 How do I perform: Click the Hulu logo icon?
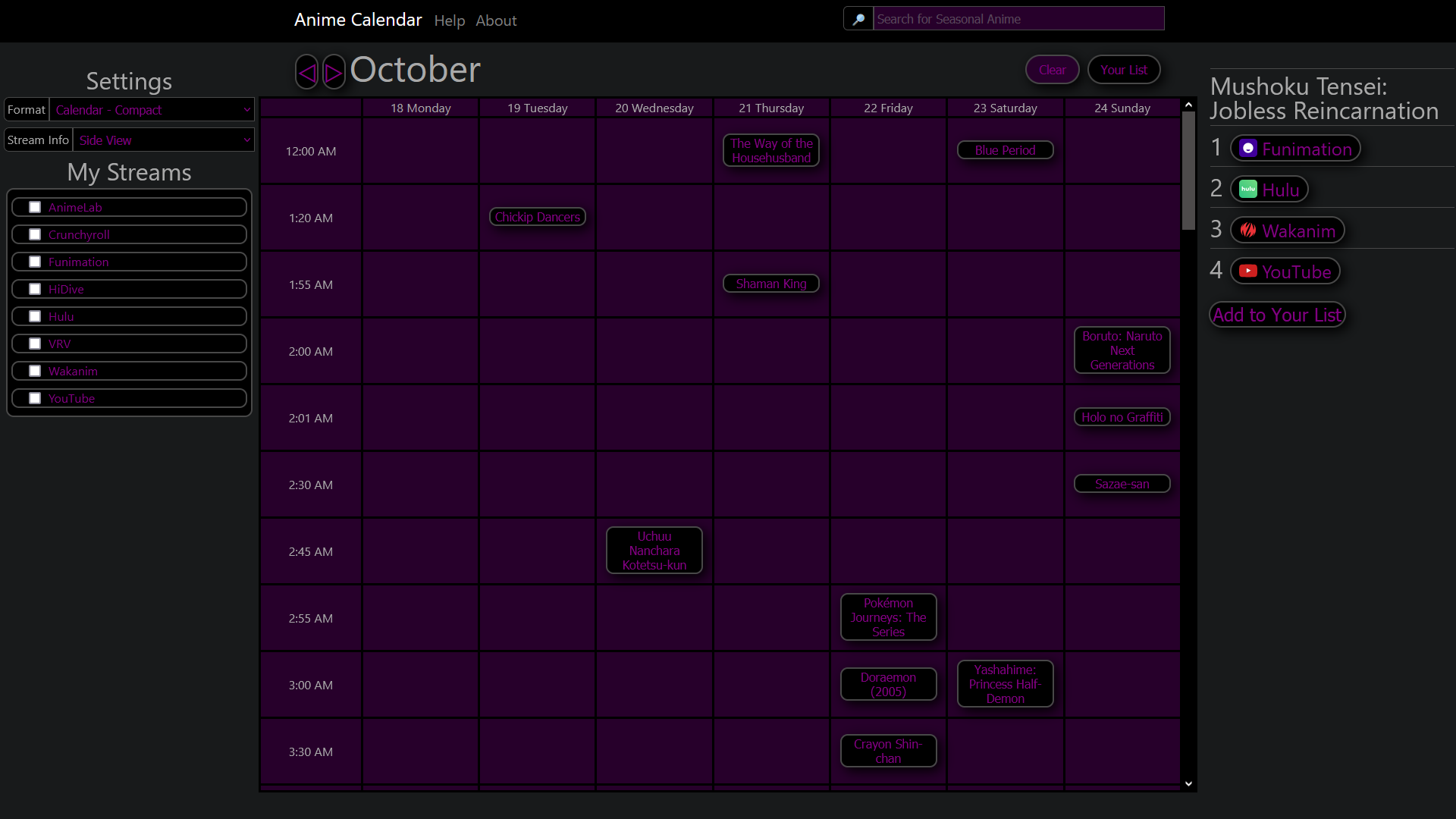pyautogui.click(x=1247, y=190)
